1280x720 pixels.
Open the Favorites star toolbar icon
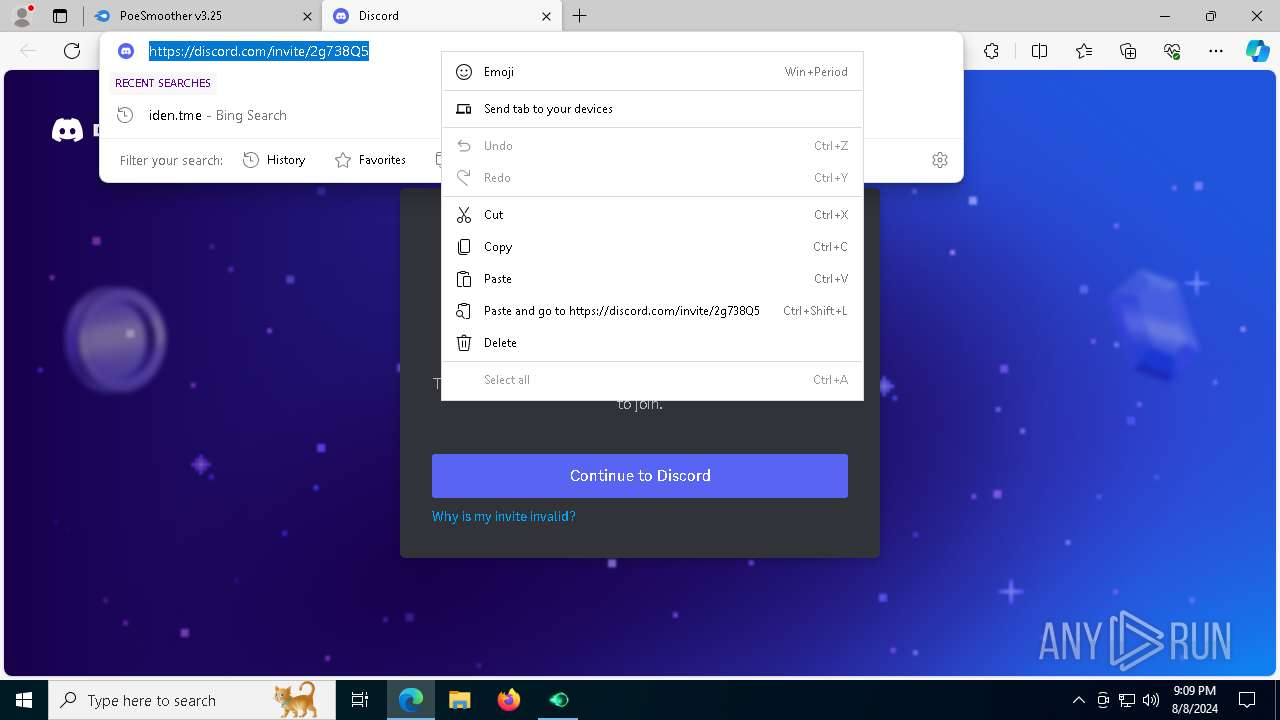point(1084,51)
